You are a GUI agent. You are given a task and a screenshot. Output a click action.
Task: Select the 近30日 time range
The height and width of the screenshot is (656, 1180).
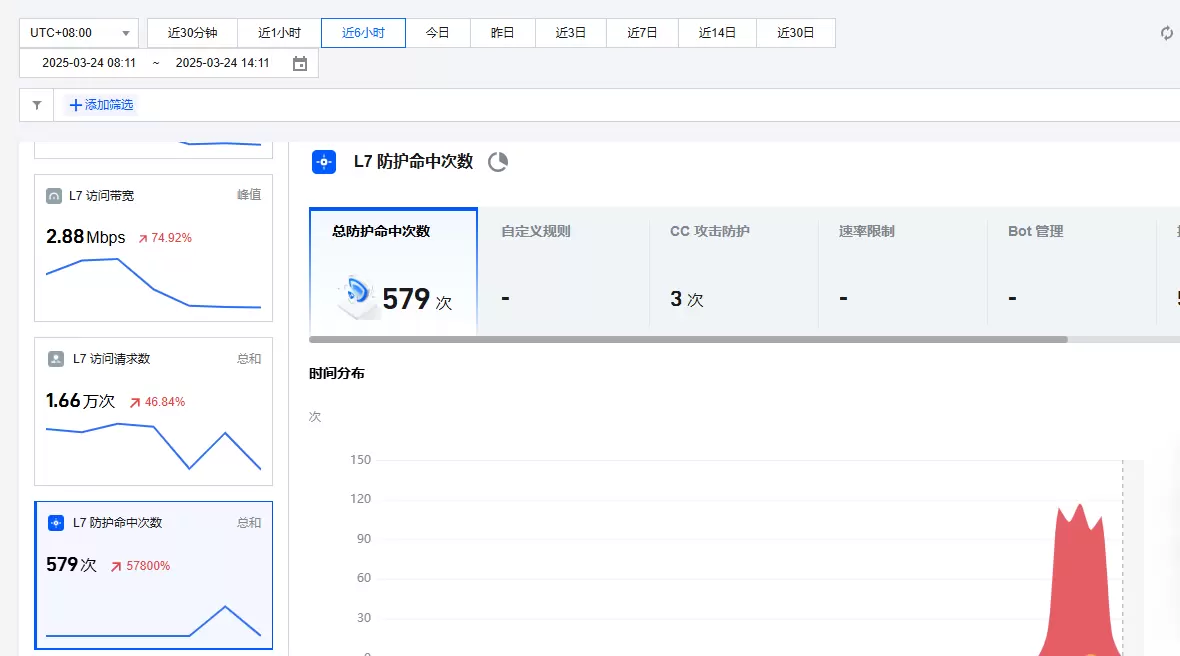point(795,33)
